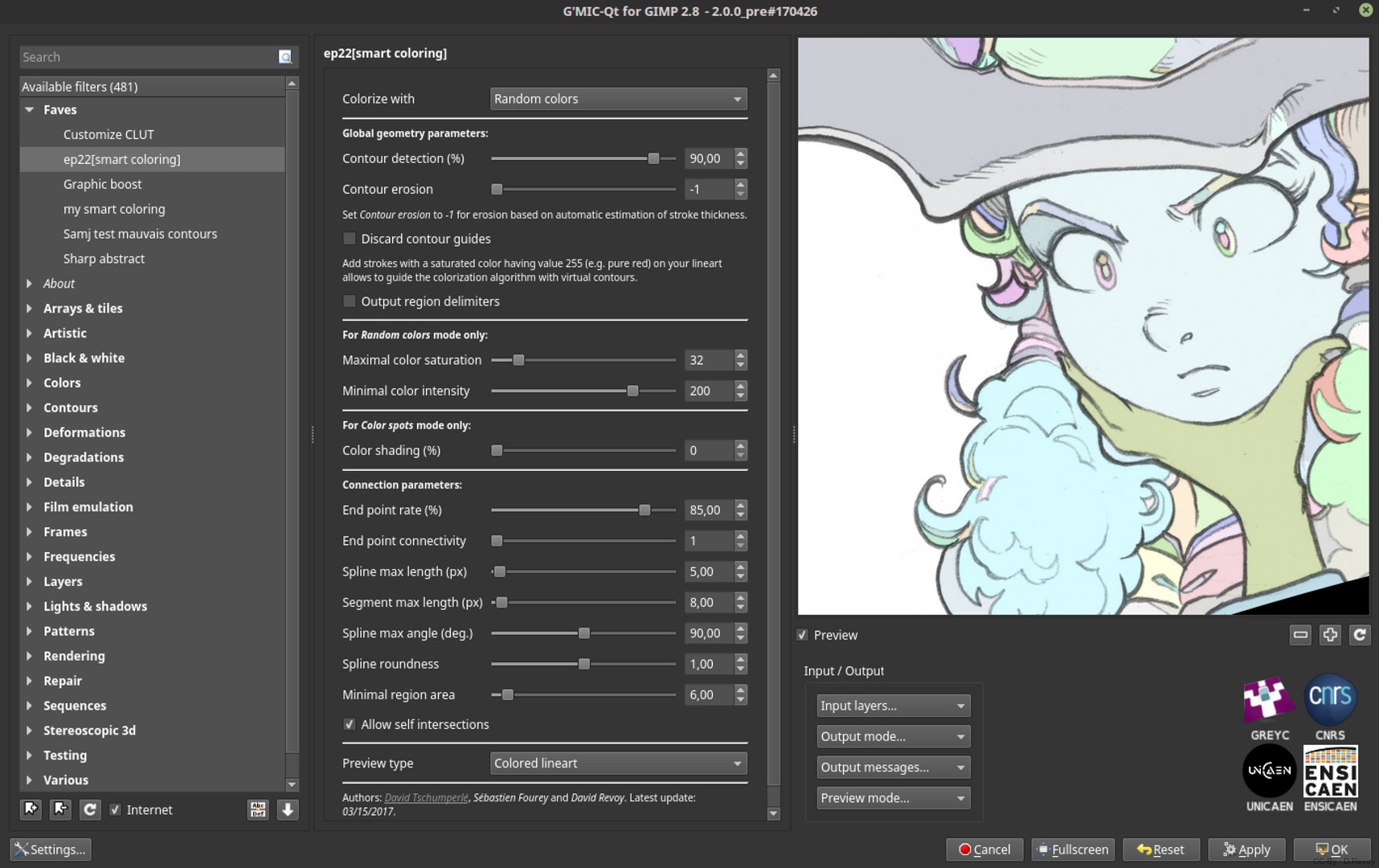Click the Abc/Def rename fave icon
The image size is (1379, 868).
(258, 809)
